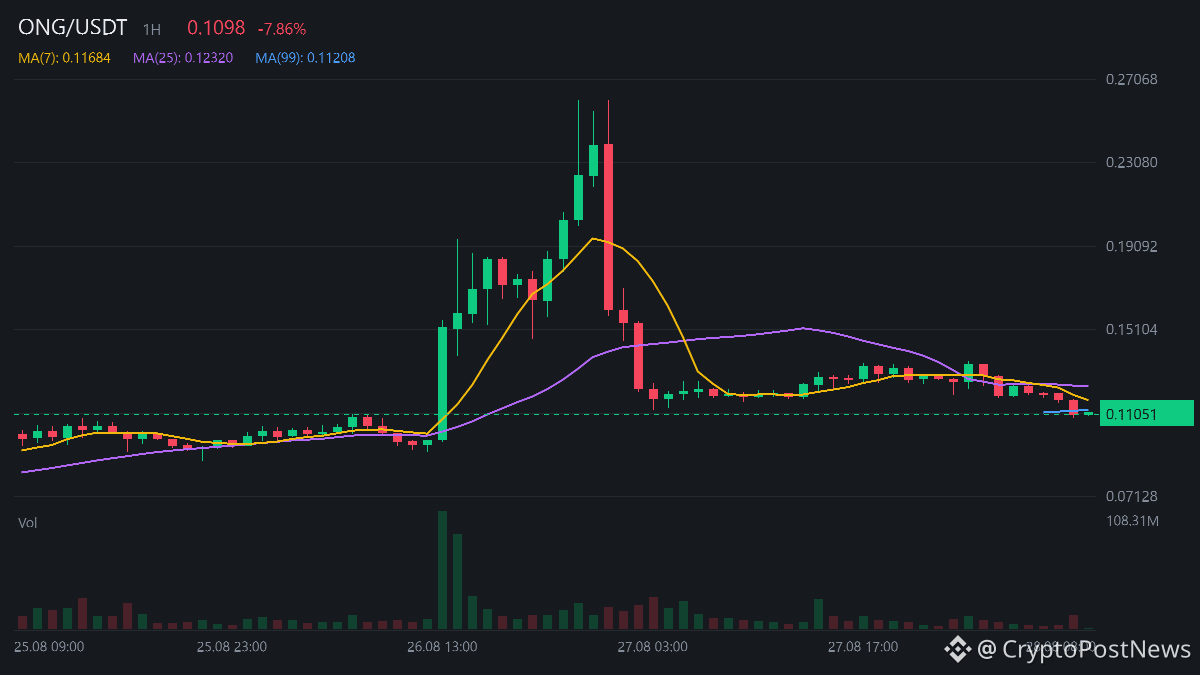The image size is (1200, 675).
Task: Click the 0.07128 price axis label
Action: pyautogui.click(x=1131, y=496)
